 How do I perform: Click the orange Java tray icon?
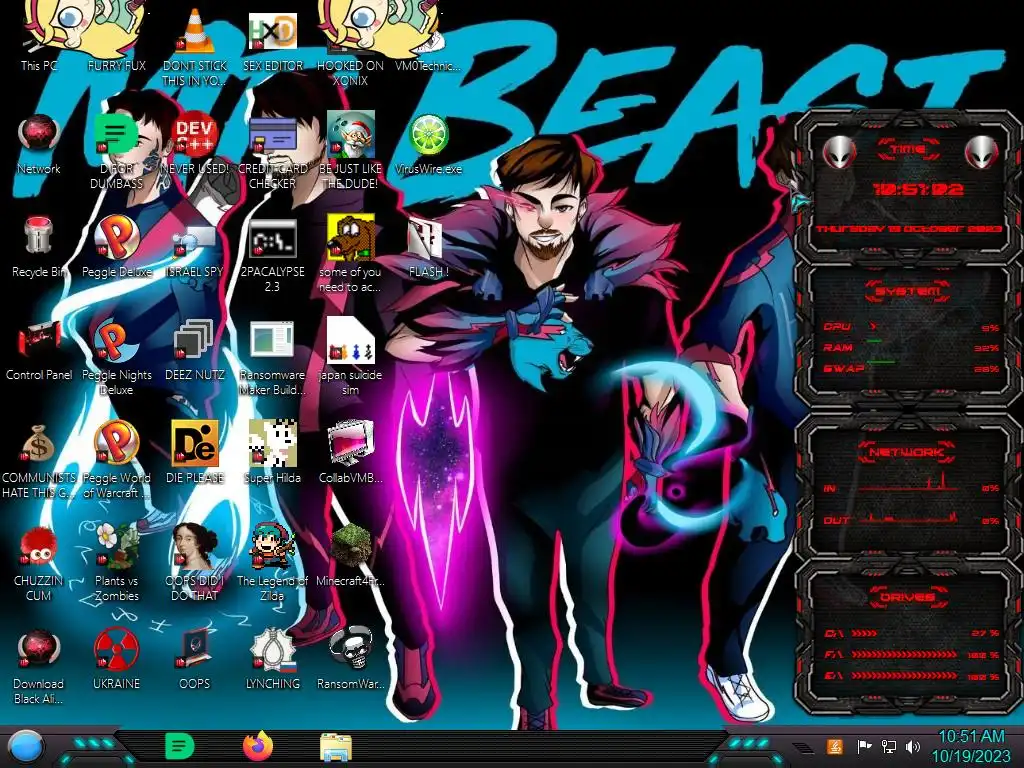click(x=835, y=746)
